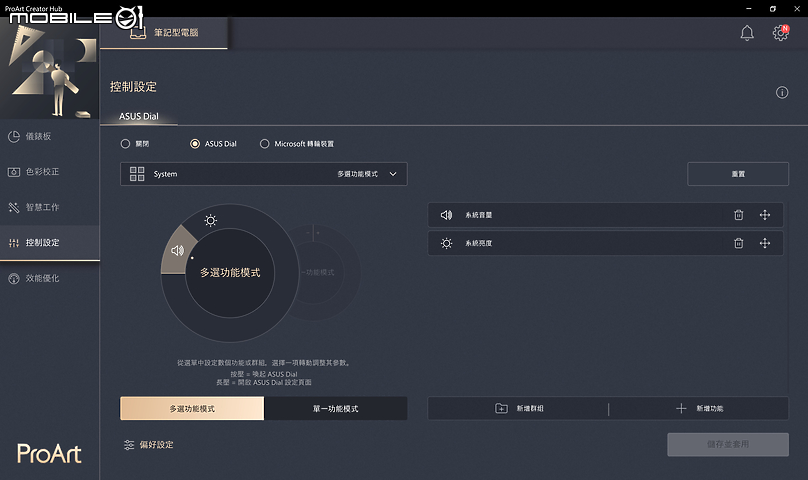Click 新增群組 to add a group

(x=519, y=408)
